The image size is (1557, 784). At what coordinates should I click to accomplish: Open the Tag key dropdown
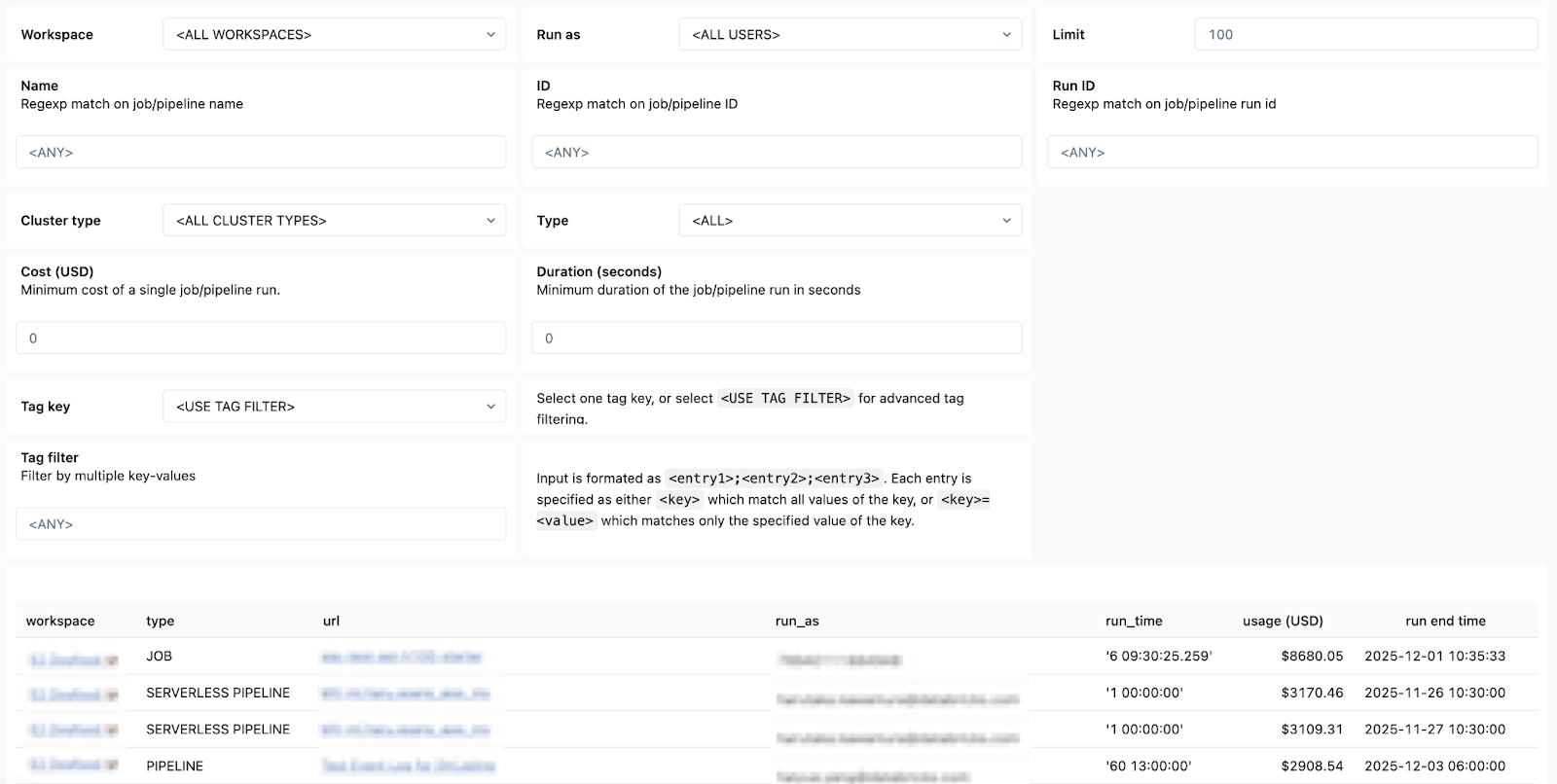[334, 407]
